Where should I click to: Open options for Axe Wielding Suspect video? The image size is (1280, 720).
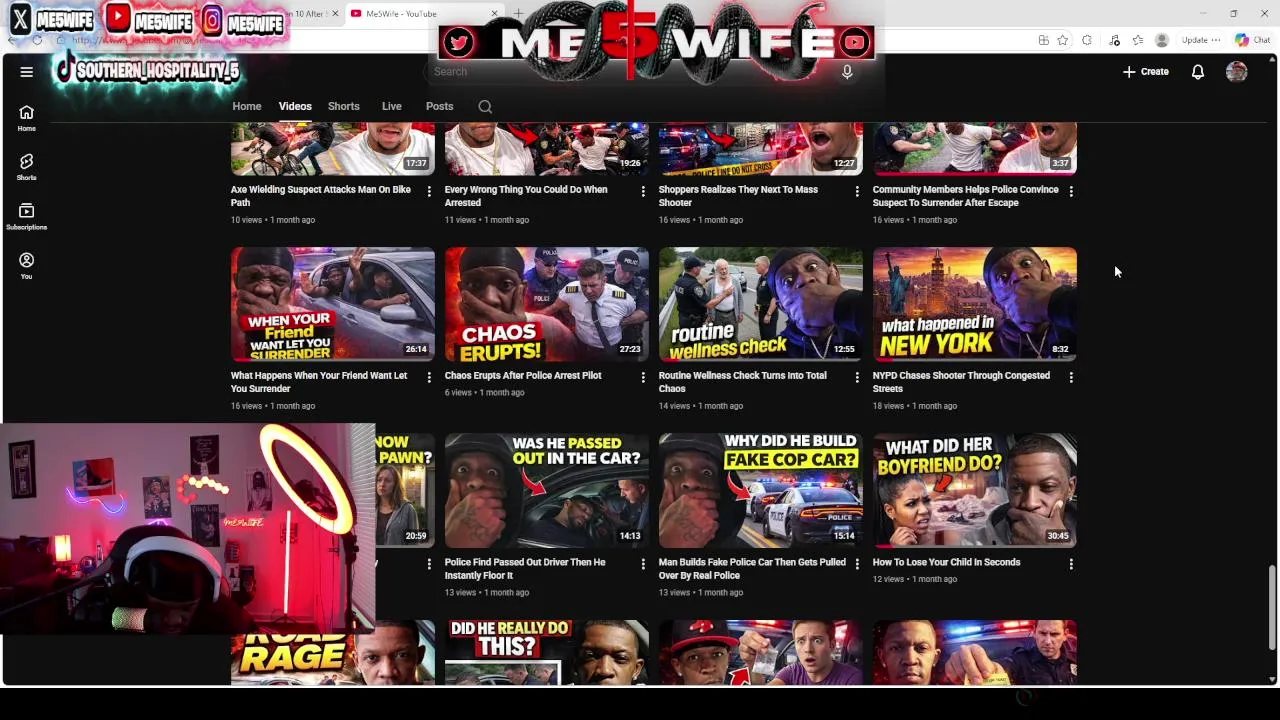pos(429,190)
